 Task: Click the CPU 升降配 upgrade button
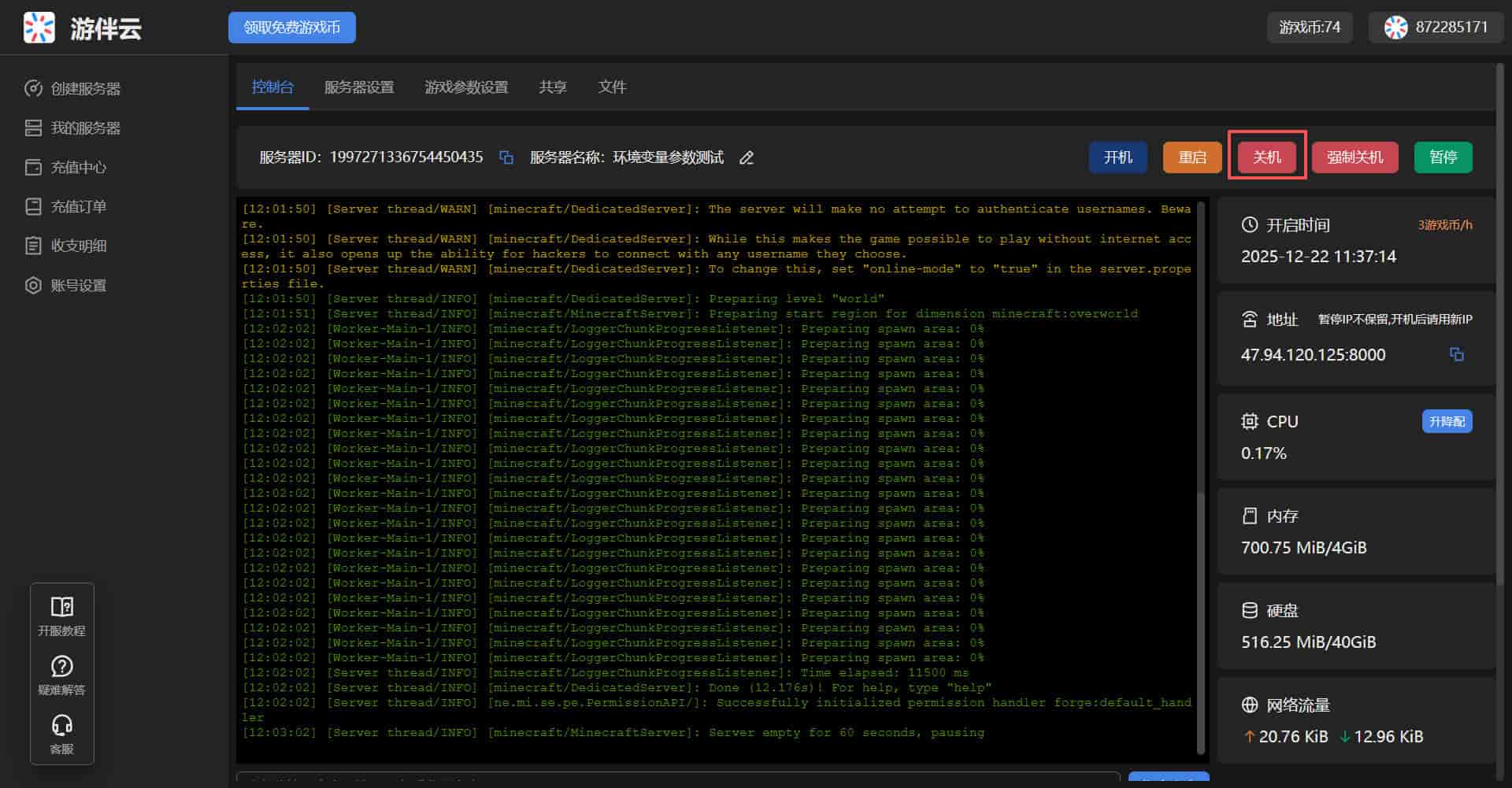[x=1447, y=421]
